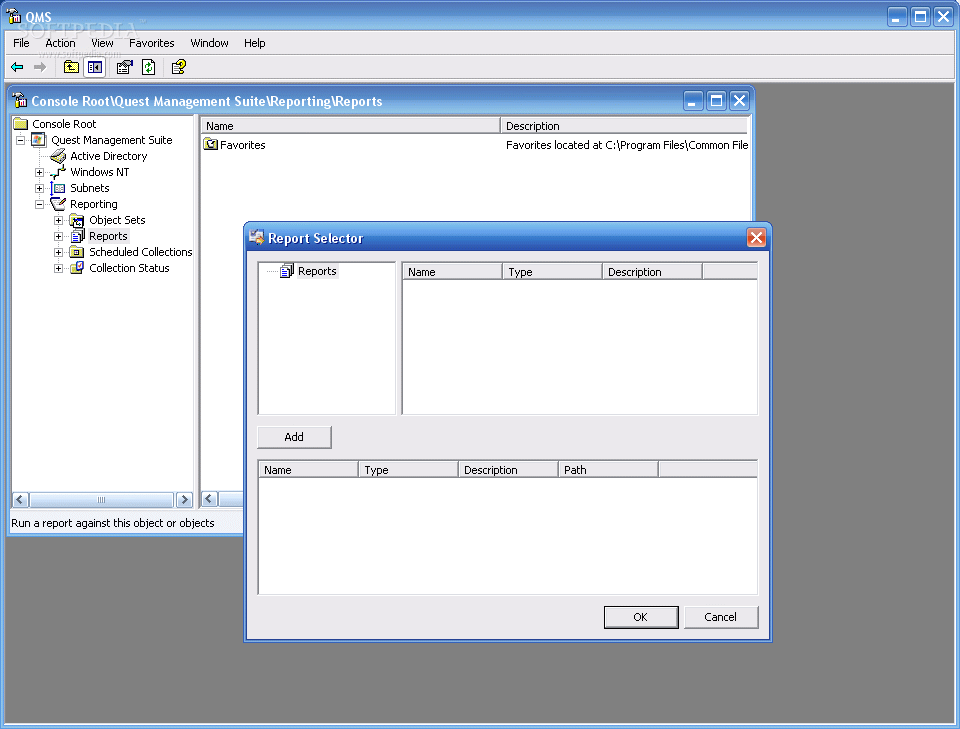Minimize the Console Root child window
960x729 pixels.
692,100
